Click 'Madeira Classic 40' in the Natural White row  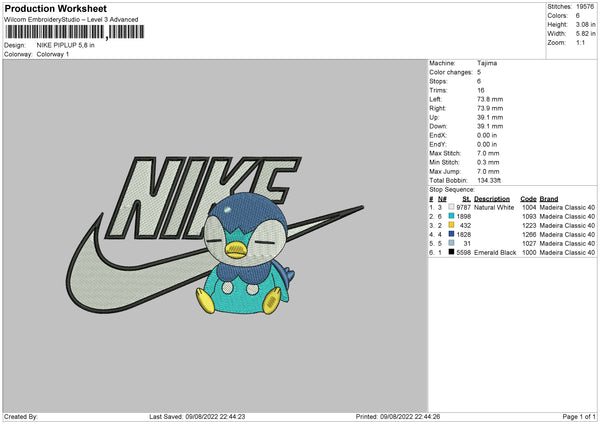pyautogui.click(x=567, y=207)
